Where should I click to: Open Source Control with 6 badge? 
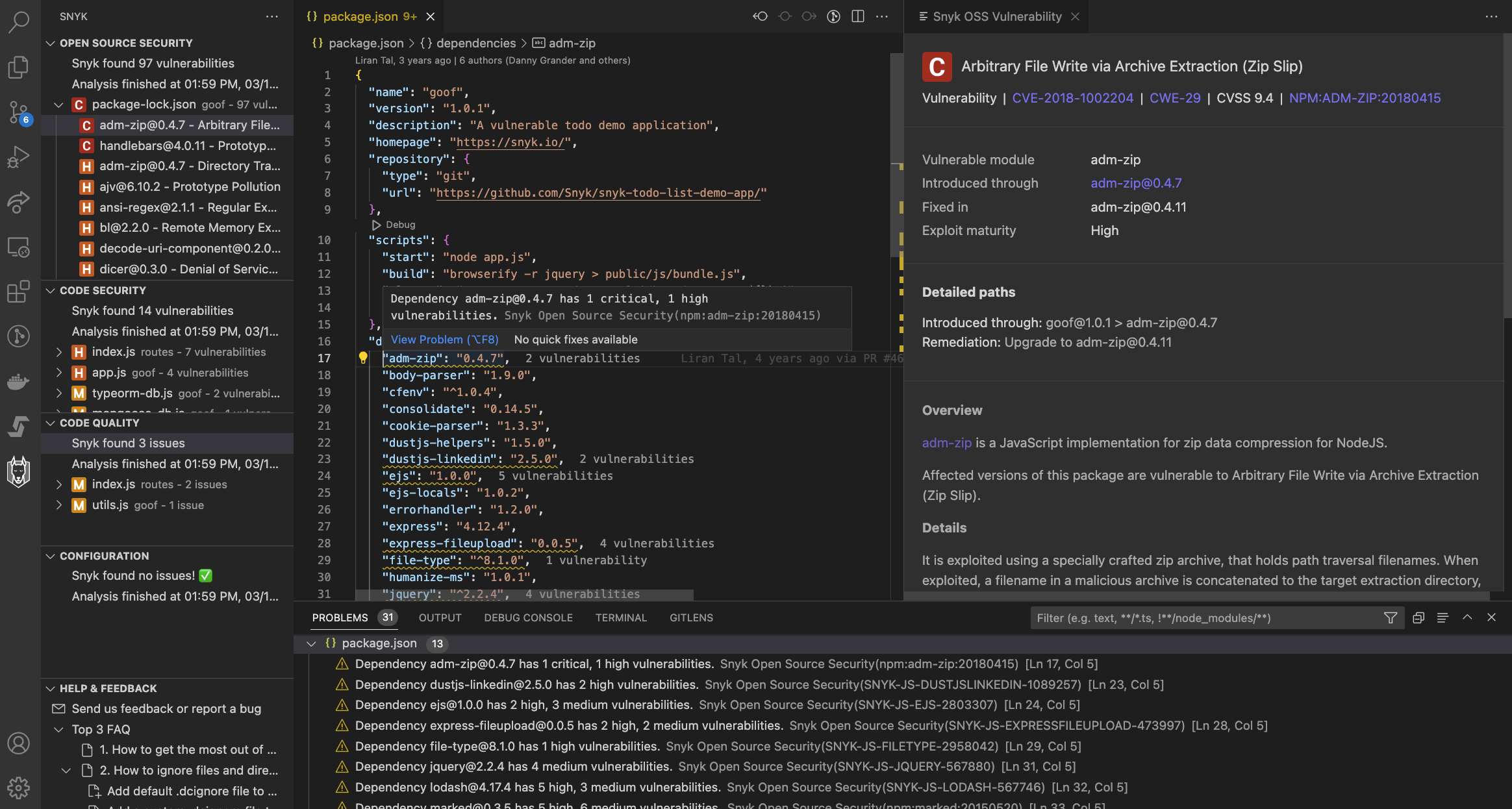tap(19, 112)
